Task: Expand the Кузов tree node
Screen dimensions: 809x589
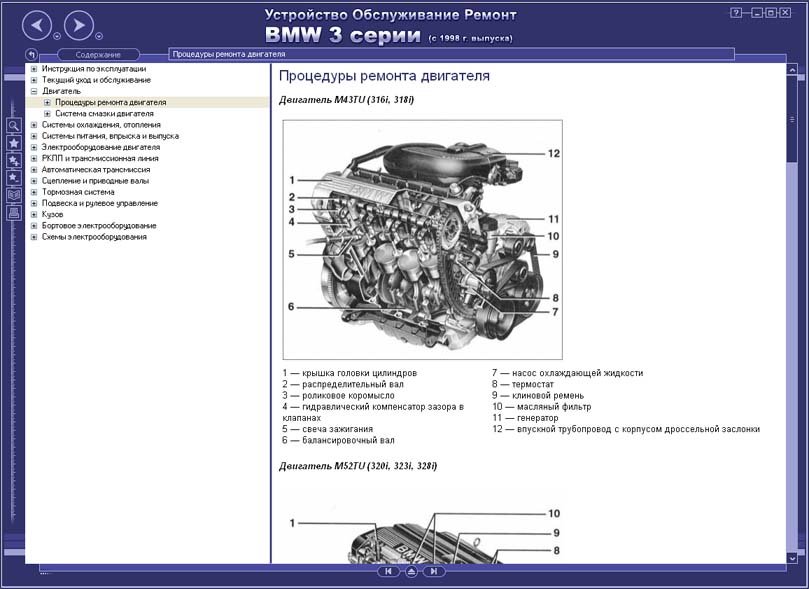Action: click(34, 215)
